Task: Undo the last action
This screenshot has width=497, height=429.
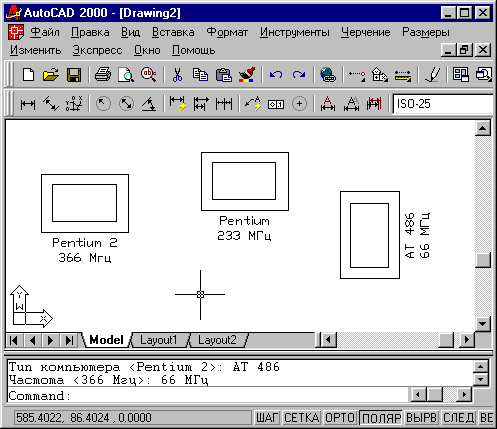Action: [x=276, y=75]
